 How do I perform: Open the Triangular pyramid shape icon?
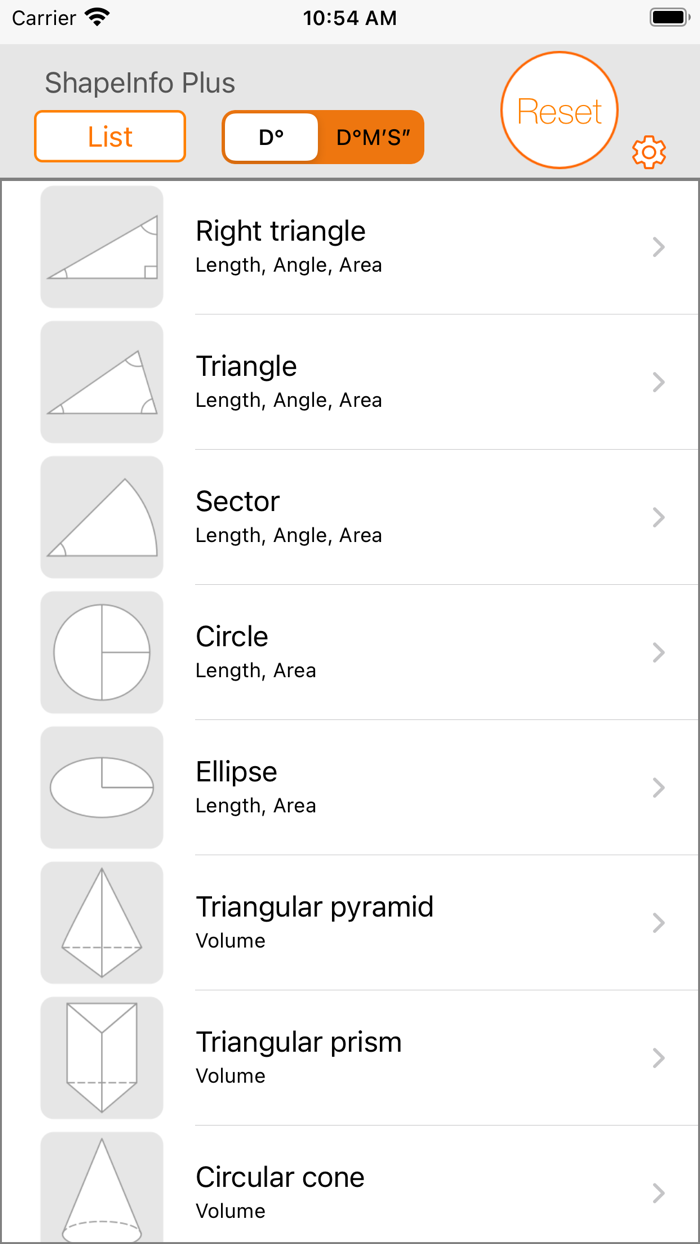[101, 921]
